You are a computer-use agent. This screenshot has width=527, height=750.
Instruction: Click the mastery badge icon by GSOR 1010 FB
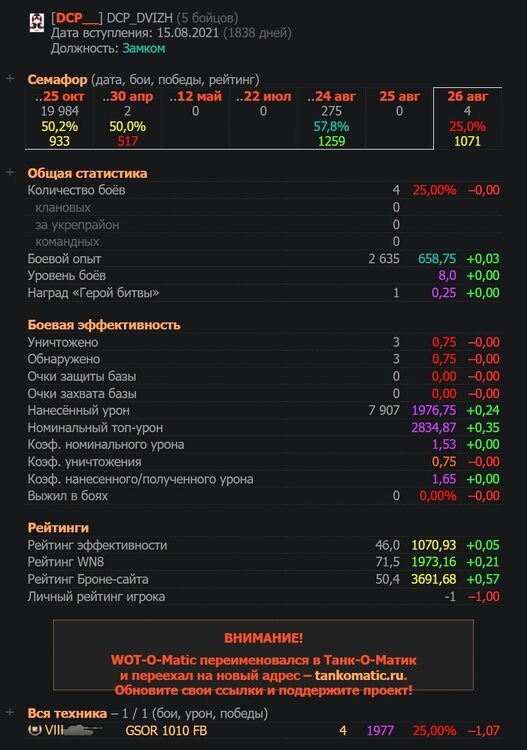(34, 730)
